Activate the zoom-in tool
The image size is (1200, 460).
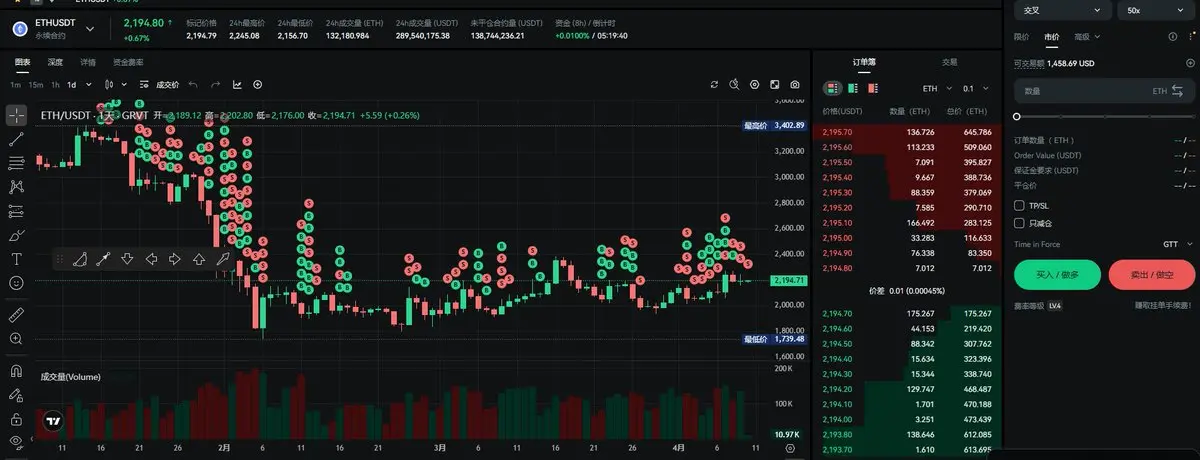[x=15, y=339]
